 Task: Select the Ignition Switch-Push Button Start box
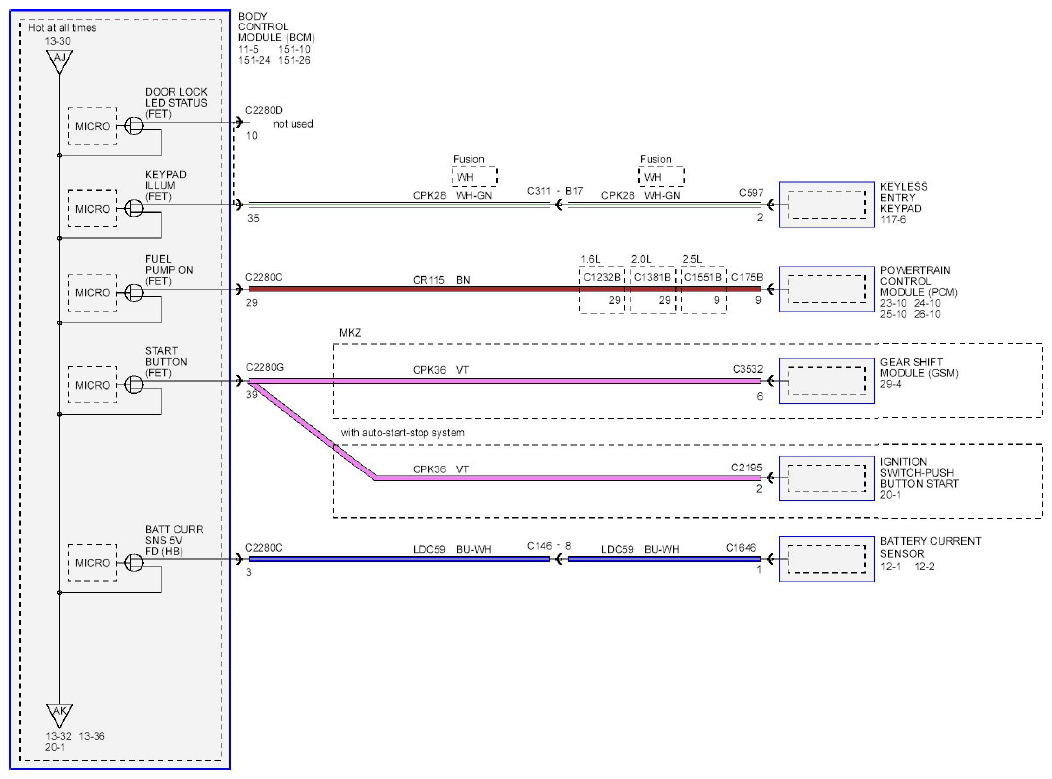click(x=827, y=478)
